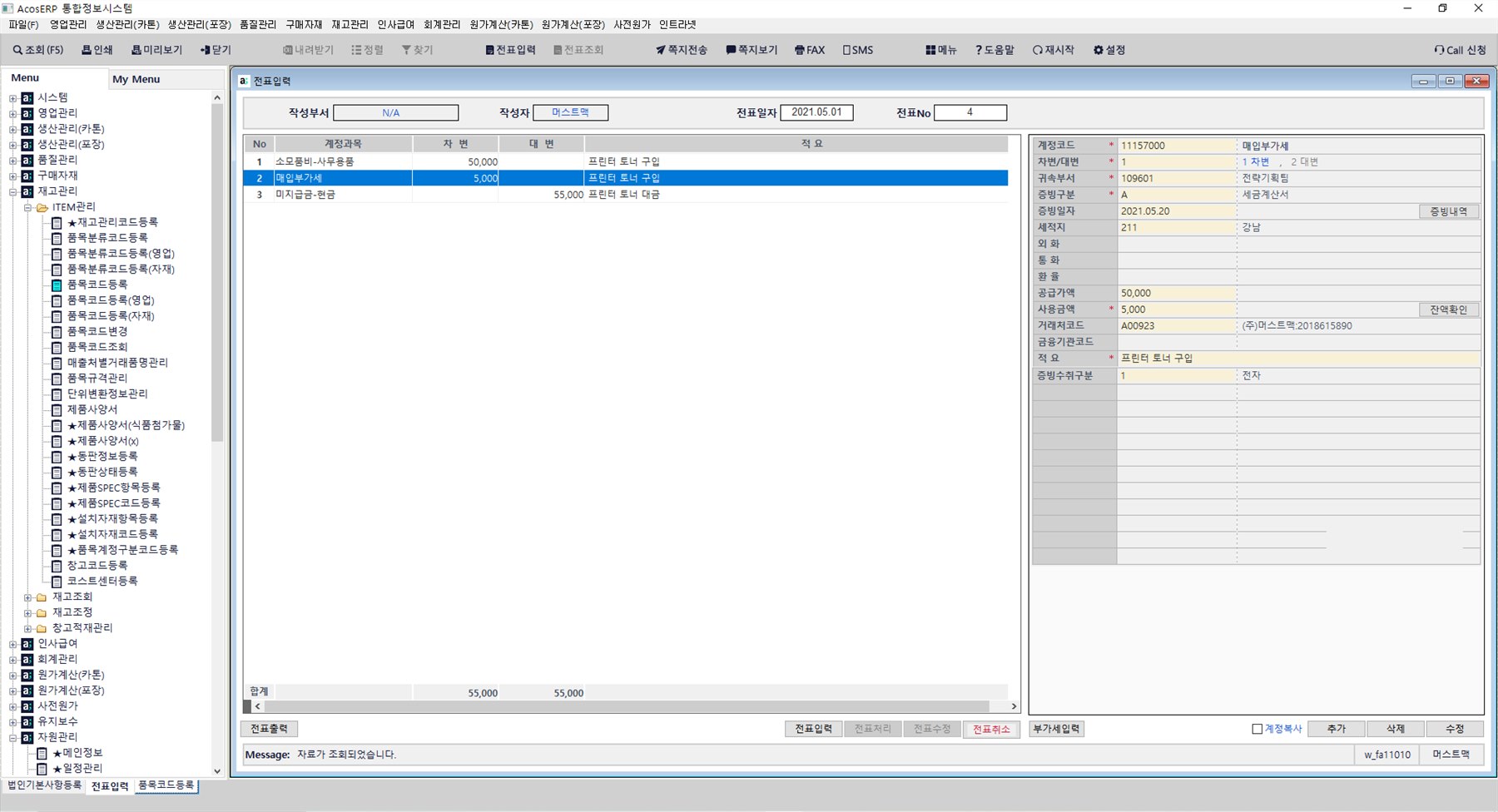Toggle the 계정복사 checkbox
1498x812 pixels.
1257,729
